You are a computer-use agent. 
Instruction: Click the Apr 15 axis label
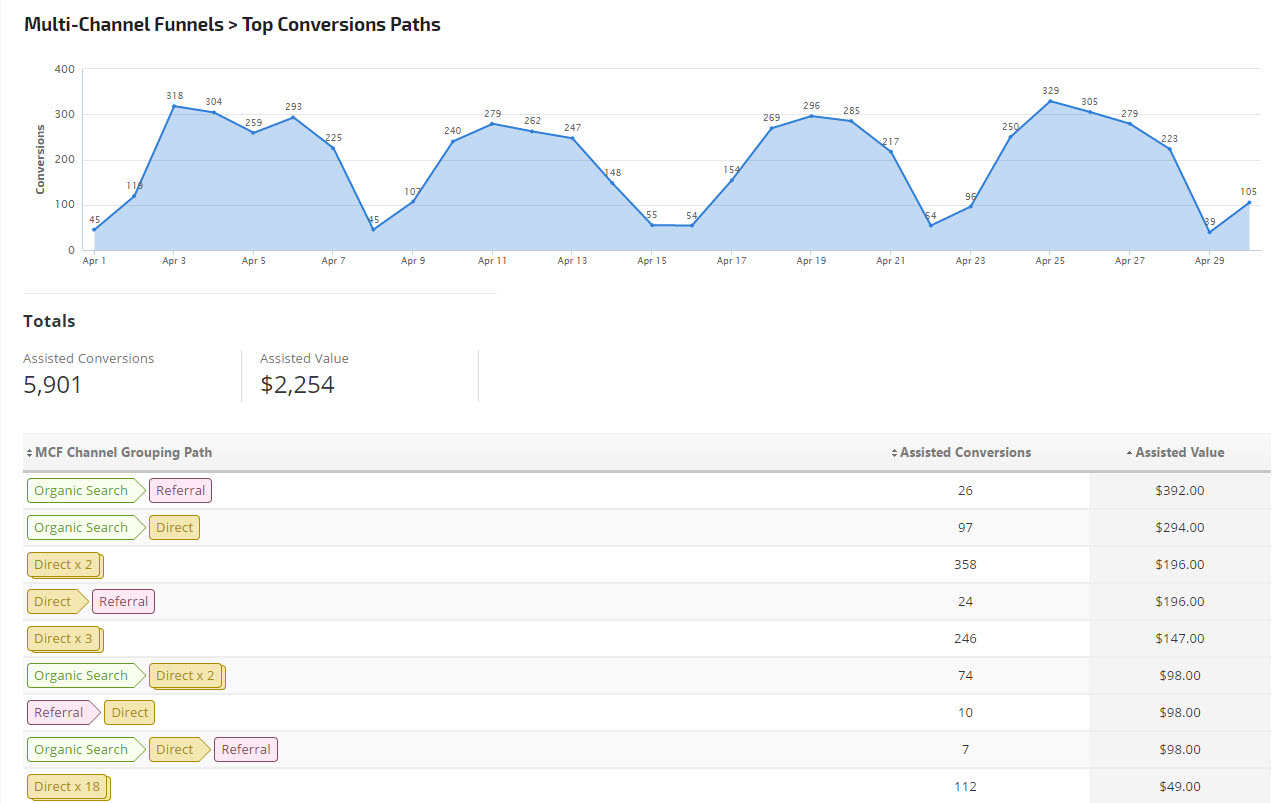pos(651,261)
